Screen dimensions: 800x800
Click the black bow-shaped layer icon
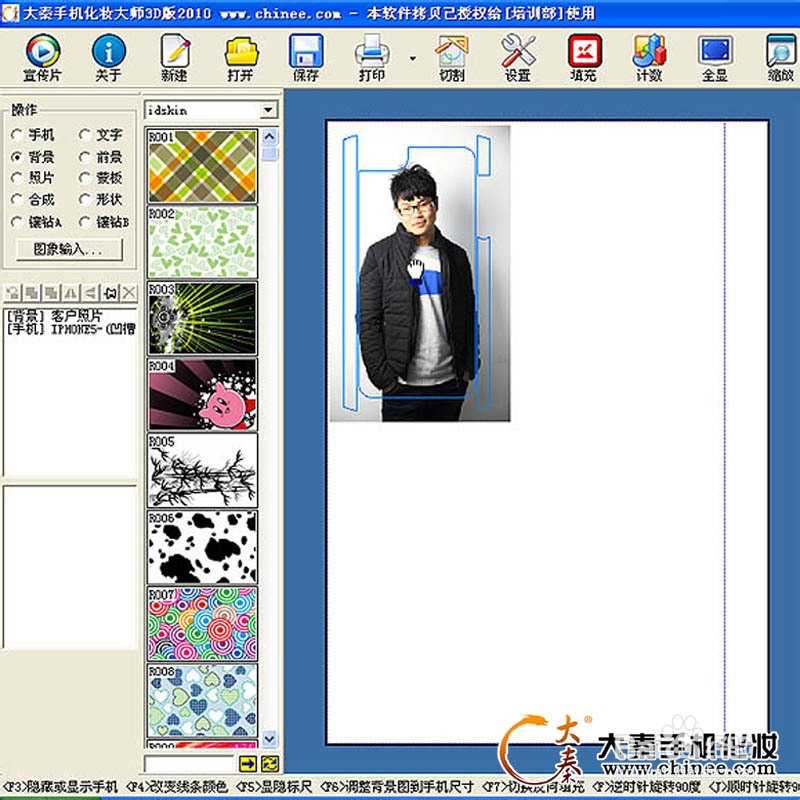point(110,293)
